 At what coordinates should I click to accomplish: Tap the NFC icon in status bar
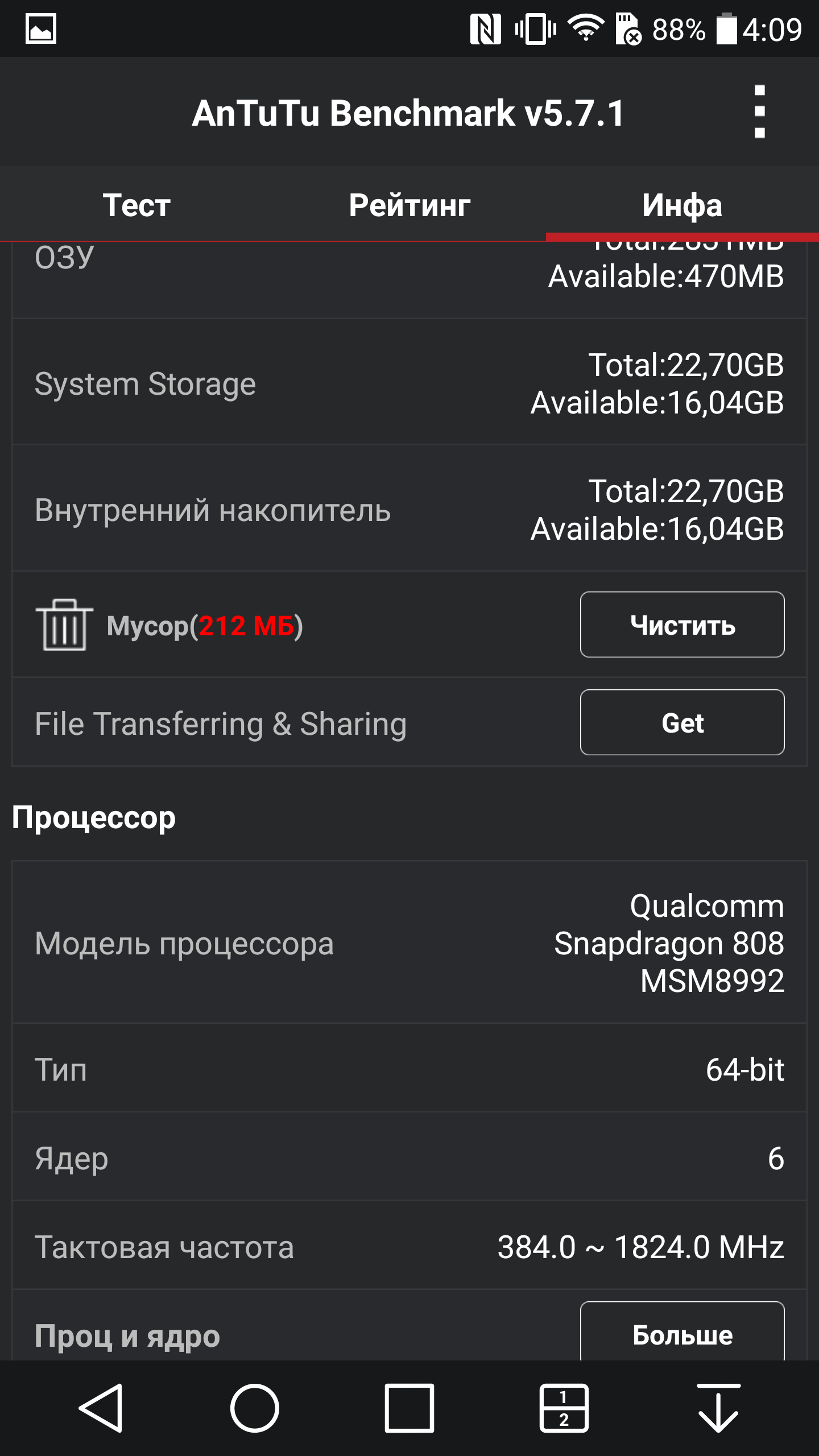coord(485,29)
